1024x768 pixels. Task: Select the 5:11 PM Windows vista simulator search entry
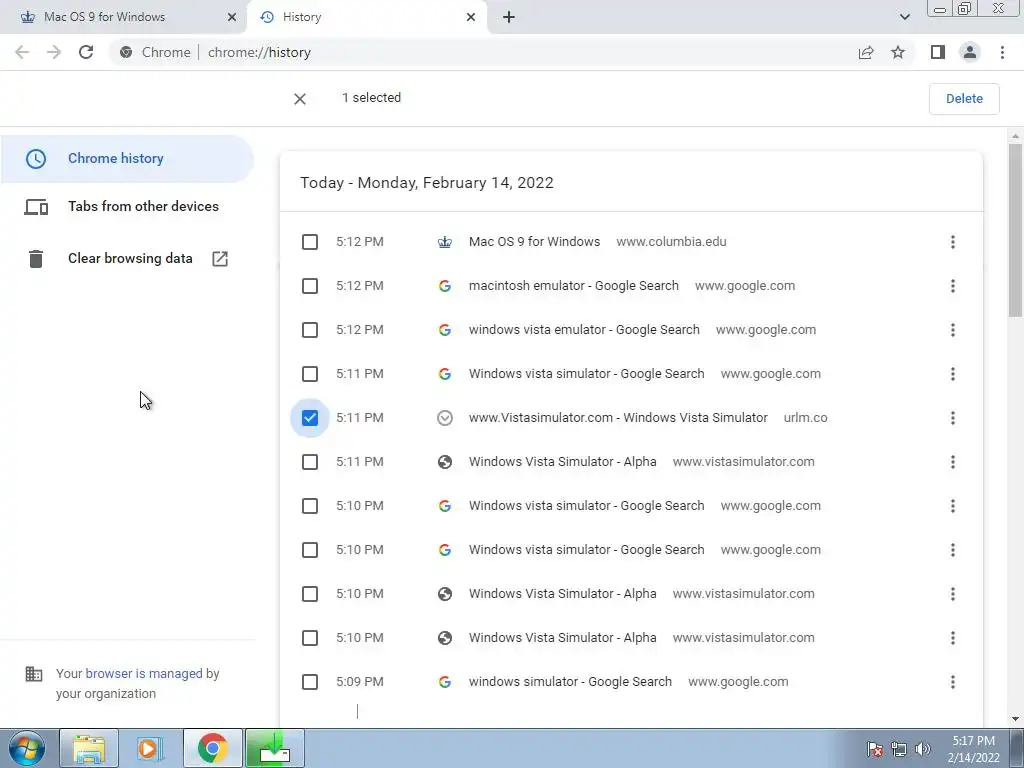click(310, 374)
